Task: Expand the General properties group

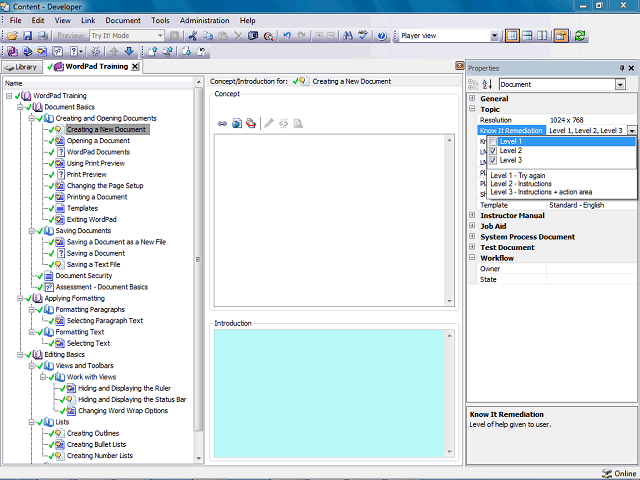Action: point(472,98)
